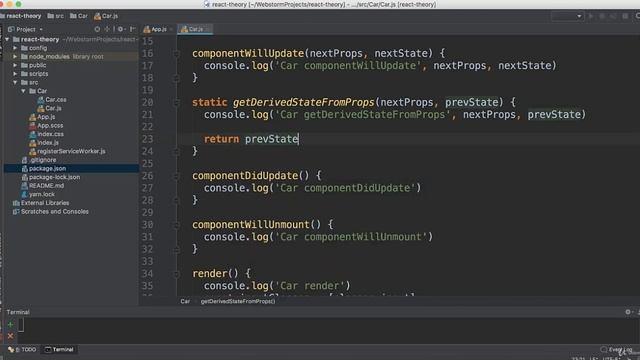Image resolution: width=640 pixels, height=360 pixels.
Task: Open the run configuration dropdown
Action: (x=567, y=16)
